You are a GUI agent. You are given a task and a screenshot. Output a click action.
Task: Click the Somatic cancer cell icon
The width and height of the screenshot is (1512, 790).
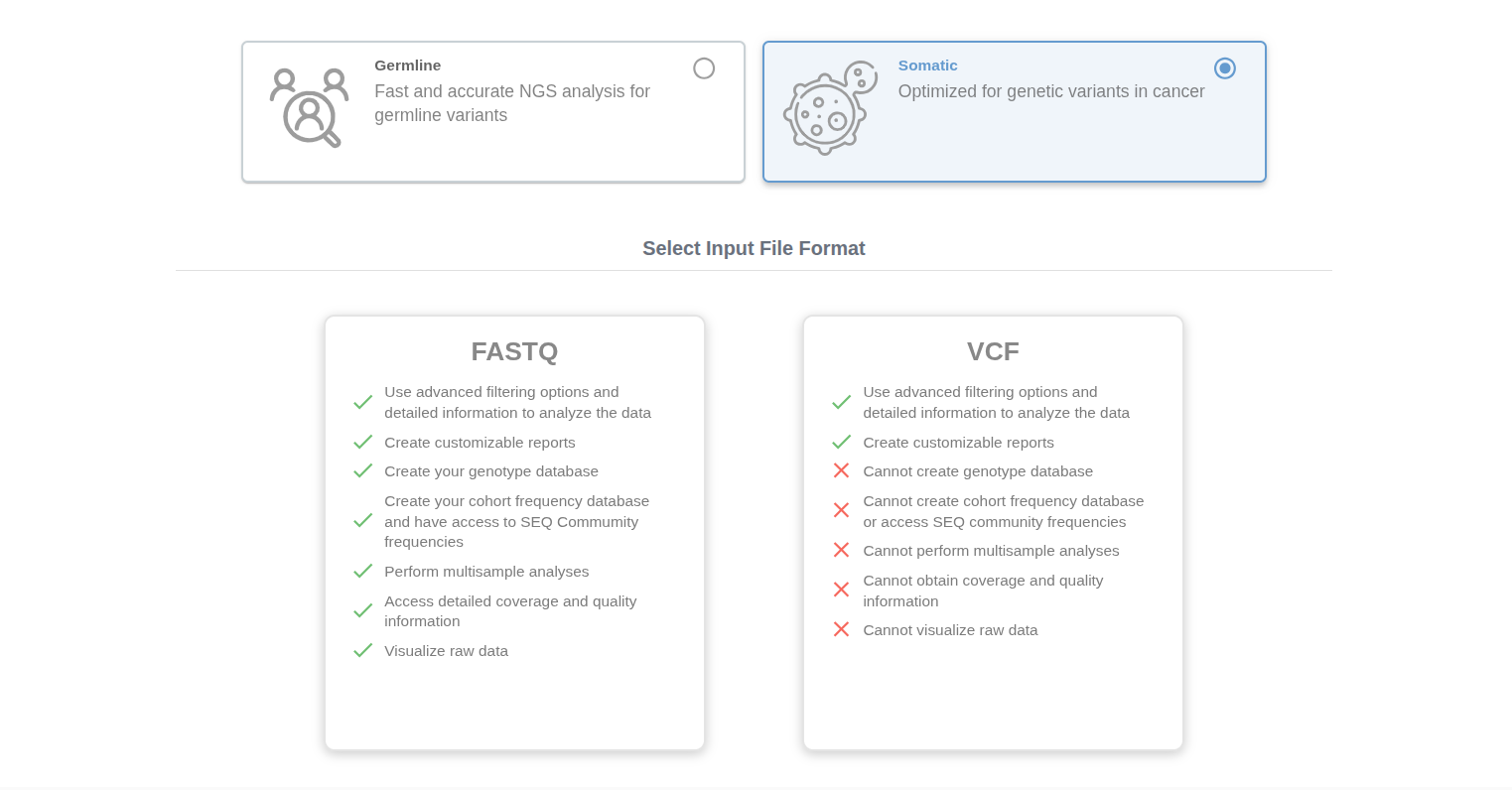[830, 108]
